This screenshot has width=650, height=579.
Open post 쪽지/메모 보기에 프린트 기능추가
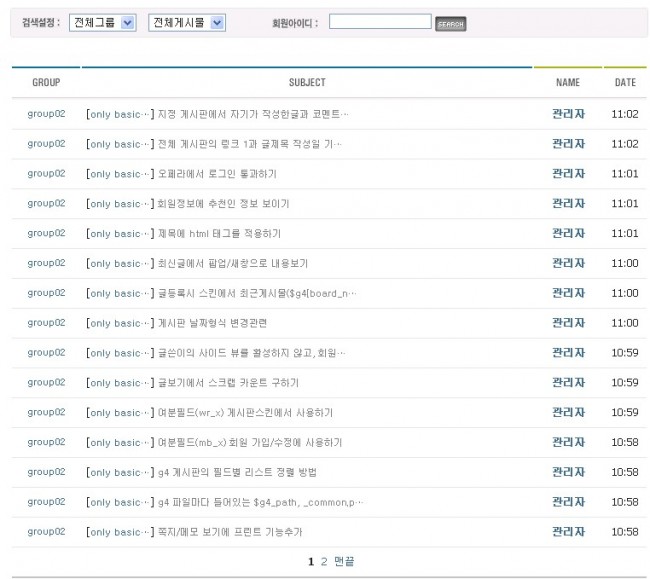230,532
